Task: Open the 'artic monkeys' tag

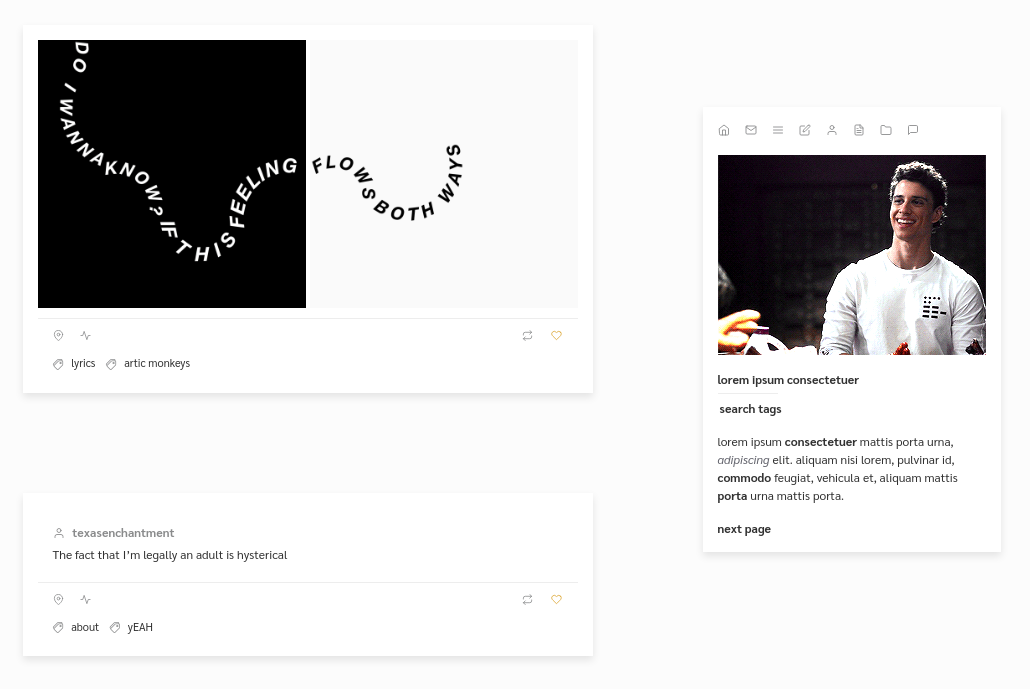Action: tap(157, 363)
